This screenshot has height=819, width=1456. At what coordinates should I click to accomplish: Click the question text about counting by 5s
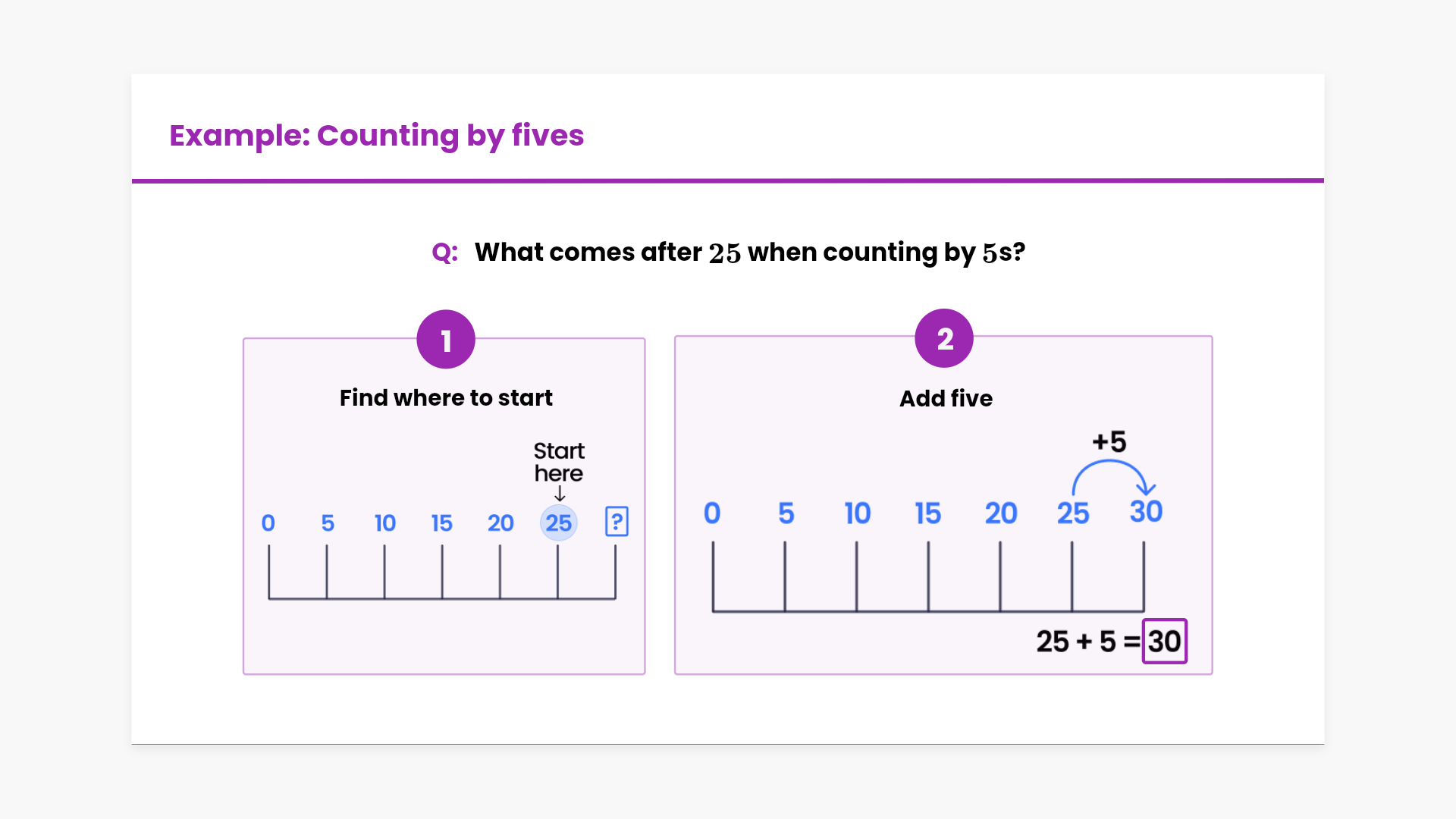pyautogui.click(x=749, y=253)
